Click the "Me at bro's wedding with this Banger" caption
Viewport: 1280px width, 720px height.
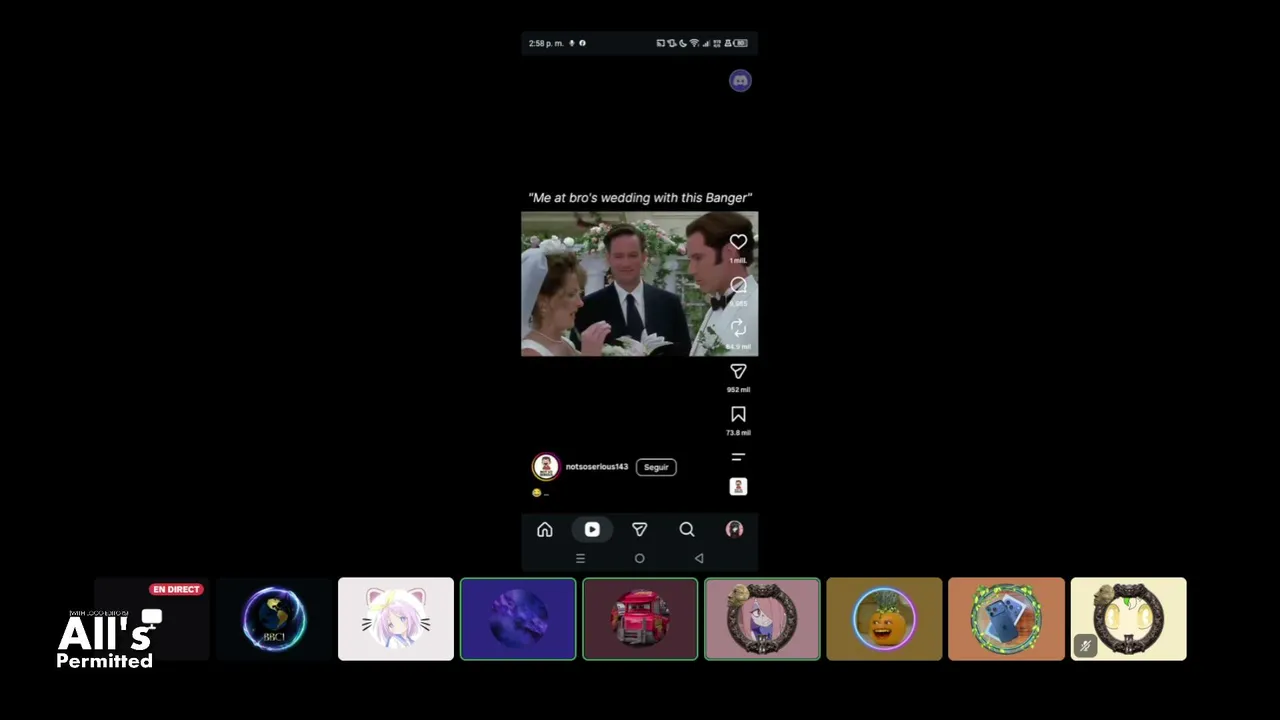click(640, 198)
